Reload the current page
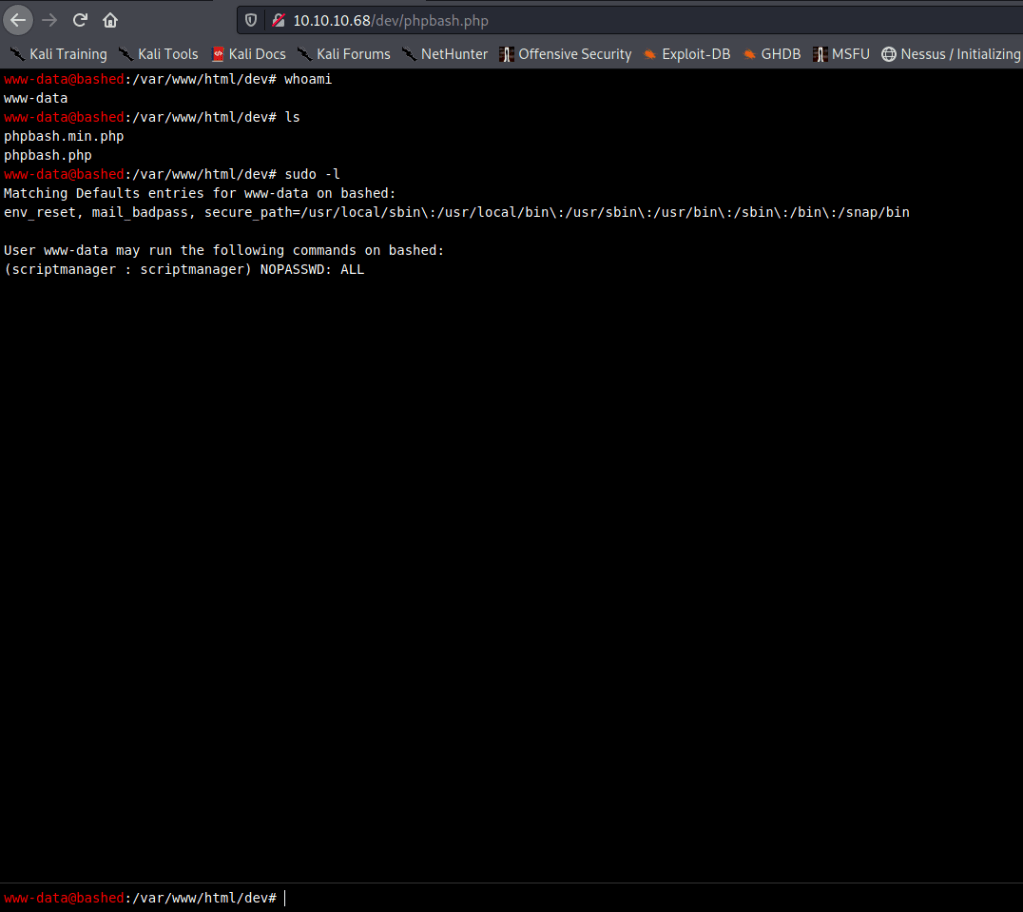1023x912 pixels. pos(80,20)
